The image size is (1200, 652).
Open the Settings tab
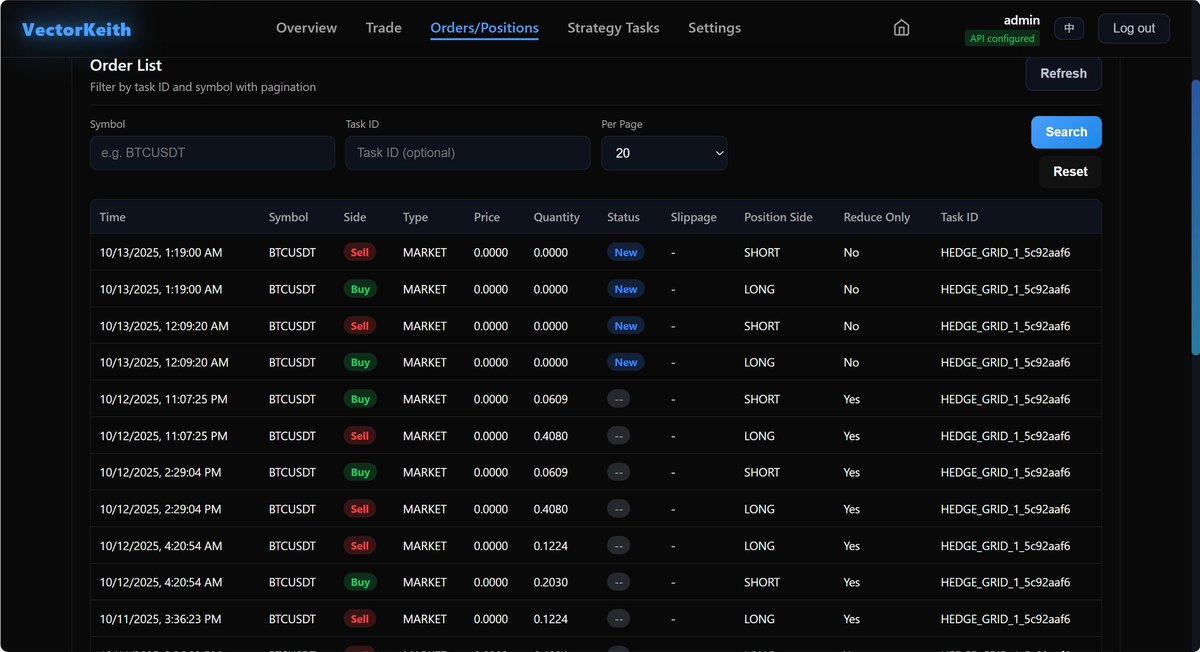tap(714, 28)
